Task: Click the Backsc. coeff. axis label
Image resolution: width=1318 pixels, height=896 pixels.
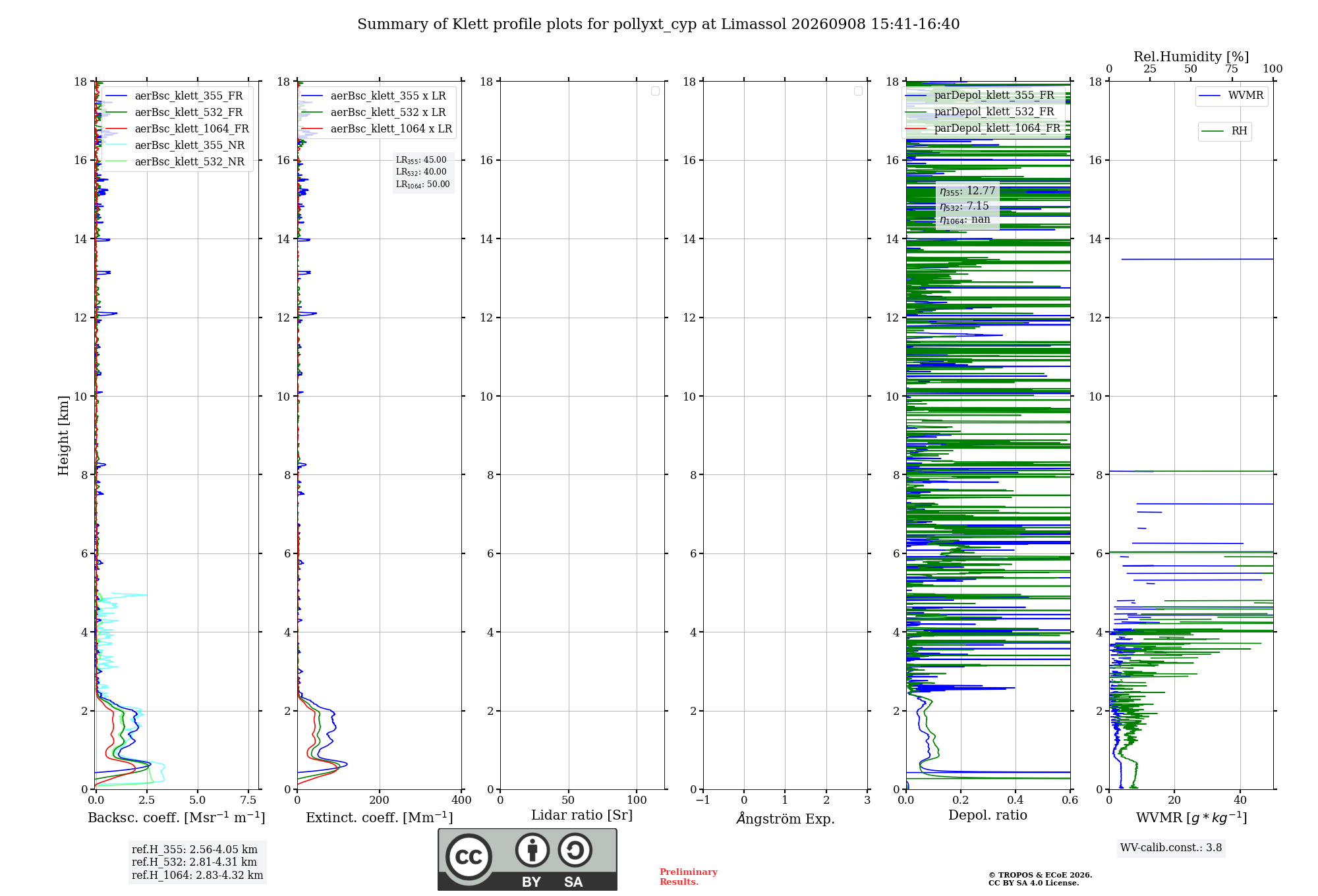Action: tap(177, 818)
